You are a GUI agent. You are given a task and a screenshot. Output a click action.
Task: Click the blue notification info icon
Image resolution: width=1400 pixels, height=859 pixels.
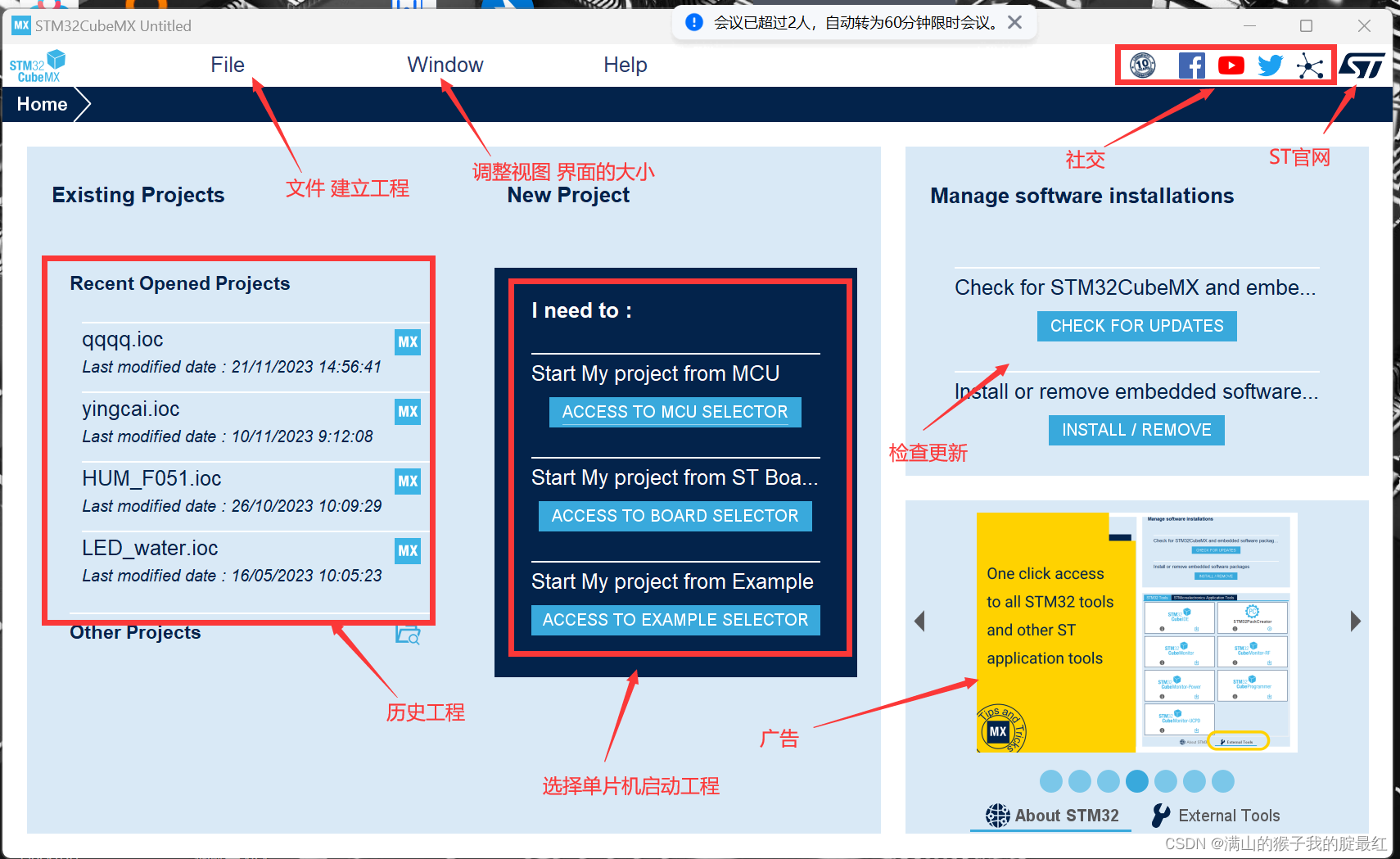pos(693,22)
